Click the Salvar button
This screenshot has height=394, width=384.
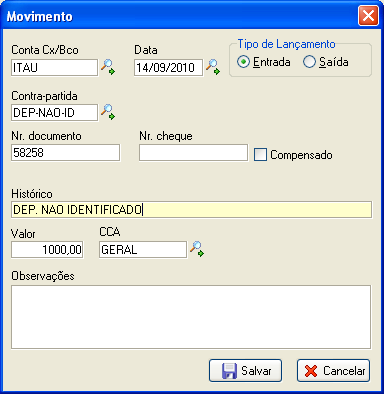245,371
